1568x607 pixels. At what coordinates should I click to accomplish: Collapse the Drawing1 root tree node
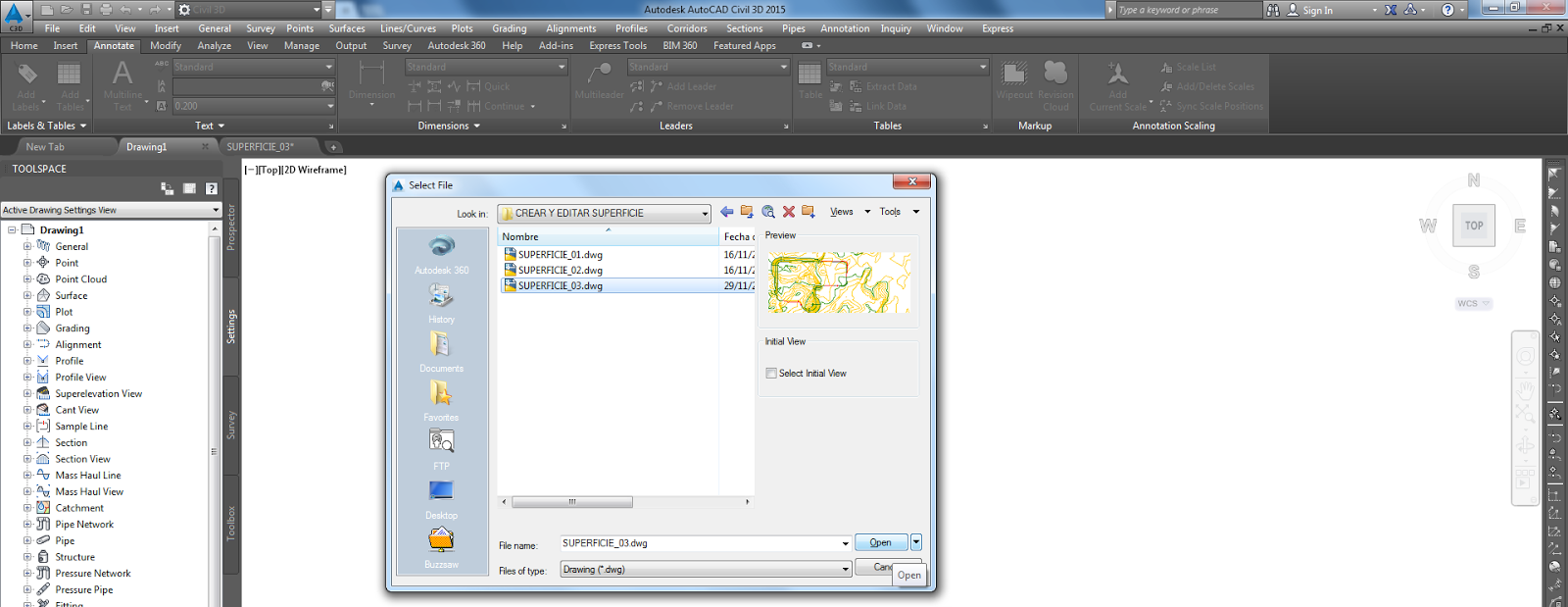(12, 230)
